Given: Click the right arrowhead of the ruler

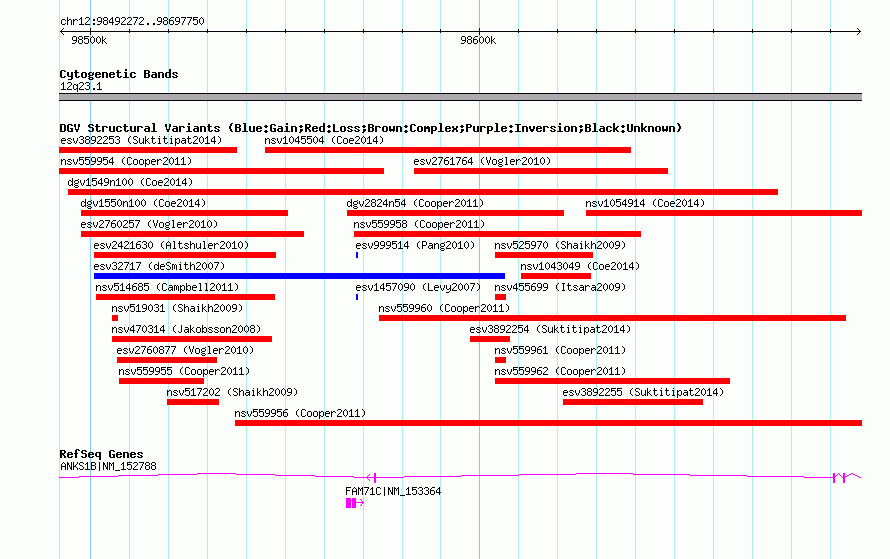Looking at the screenshot, I should (x=858, y=31).
